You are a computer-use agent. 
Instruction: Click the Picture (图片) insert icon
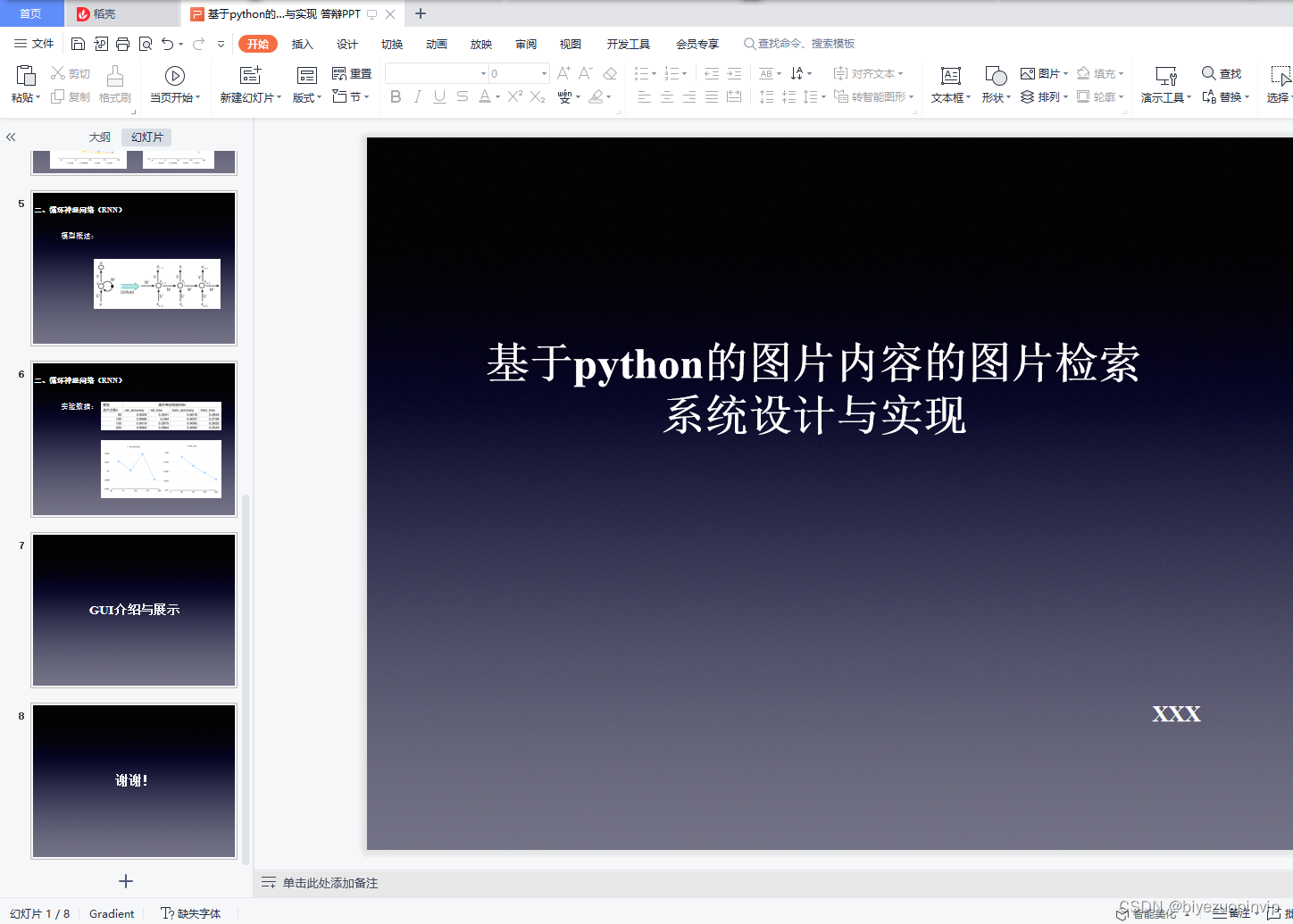pyautogui.click(x=1028, y=73)
